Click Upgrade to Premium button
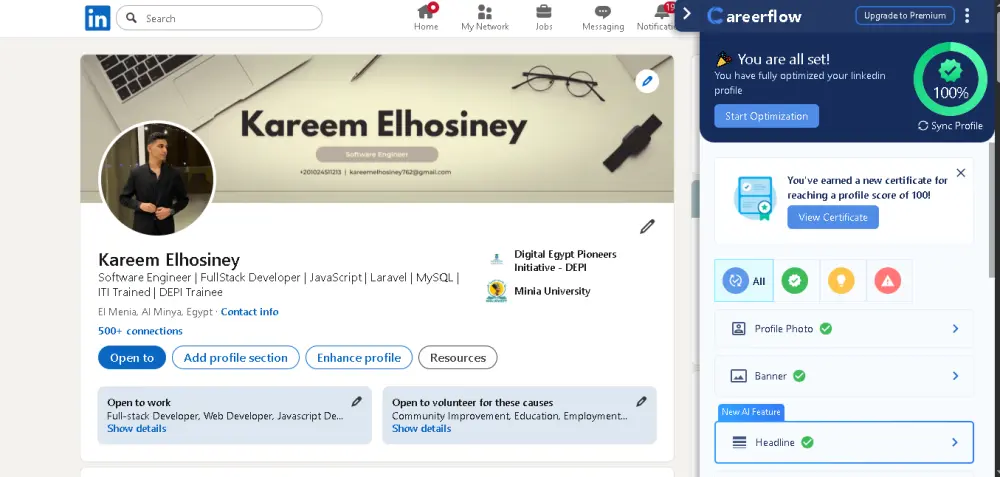Screen dimensions: 1000x477 [904, 16]
